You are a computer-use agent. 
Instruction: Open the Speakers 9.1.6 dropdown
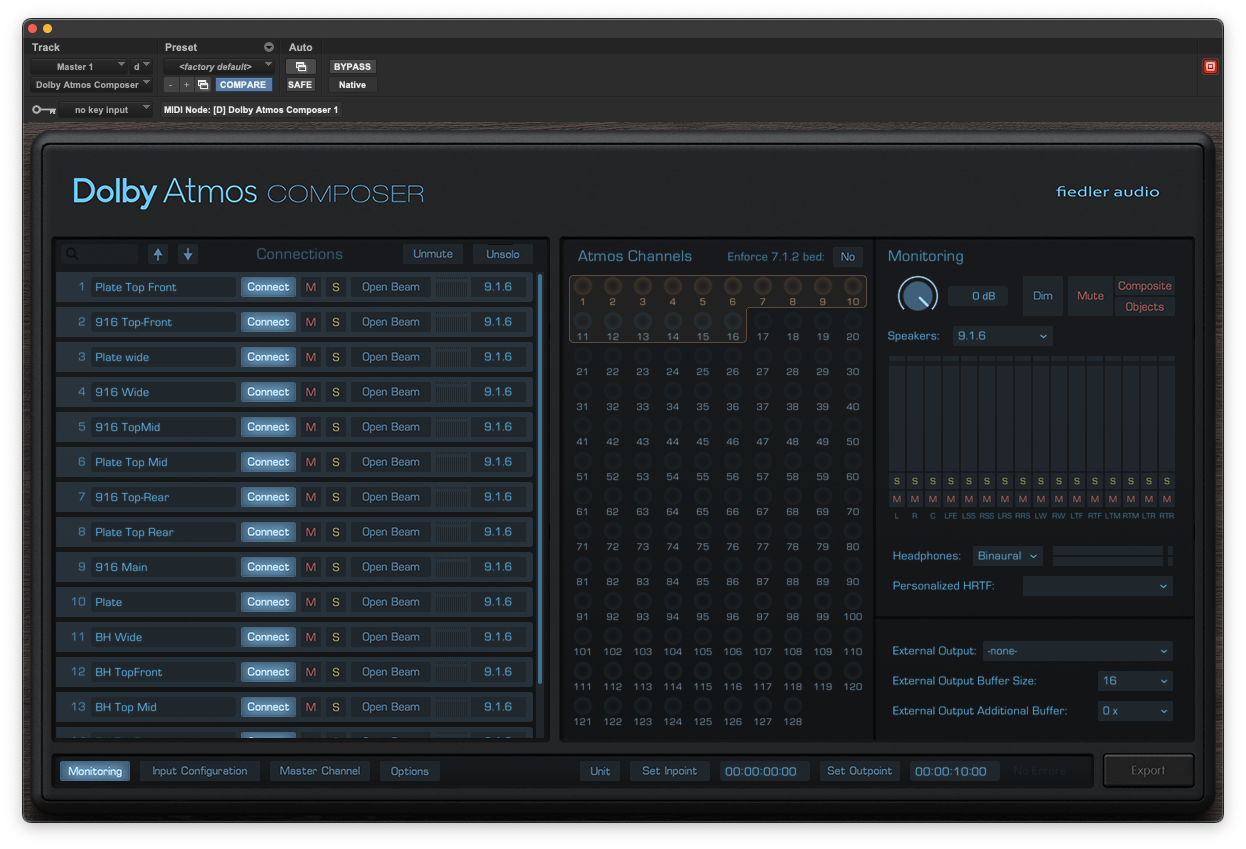(1002, 336)
